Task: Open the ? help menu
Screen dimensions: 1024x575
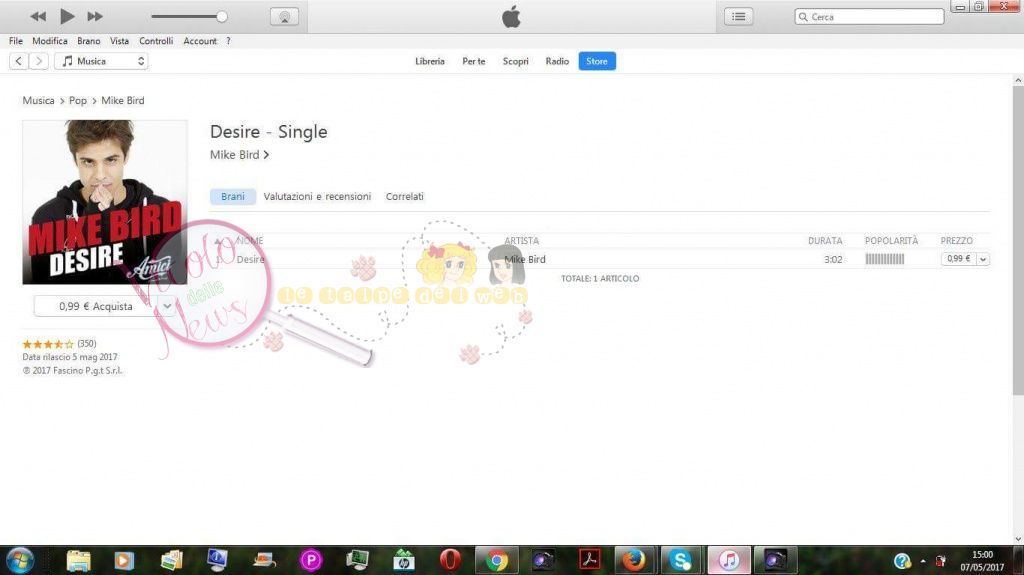Action: [x=229, y=41]
